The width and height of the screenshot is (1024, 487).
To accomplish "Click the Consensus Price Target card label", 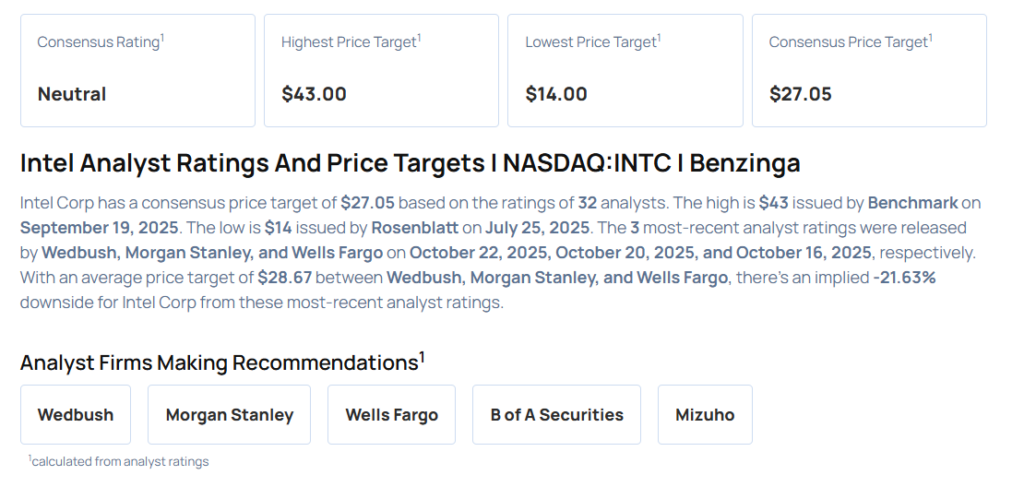I will [849, 42].
